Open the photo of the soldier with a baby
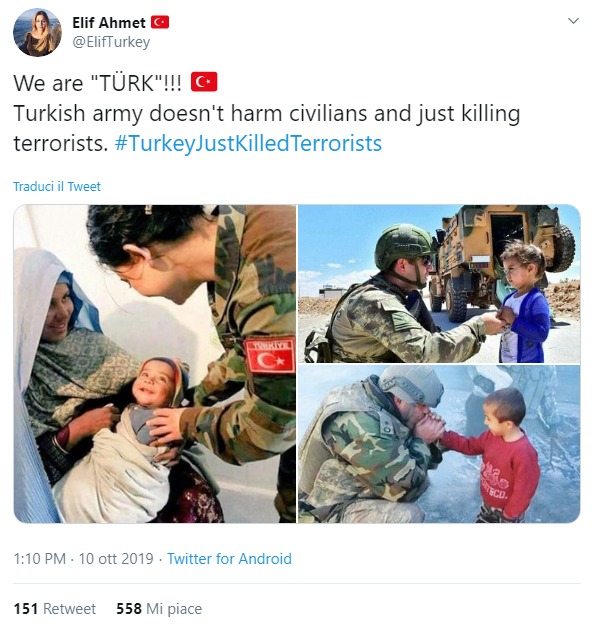The height and width of the screenshot is (633, 592). coord(155,364)
